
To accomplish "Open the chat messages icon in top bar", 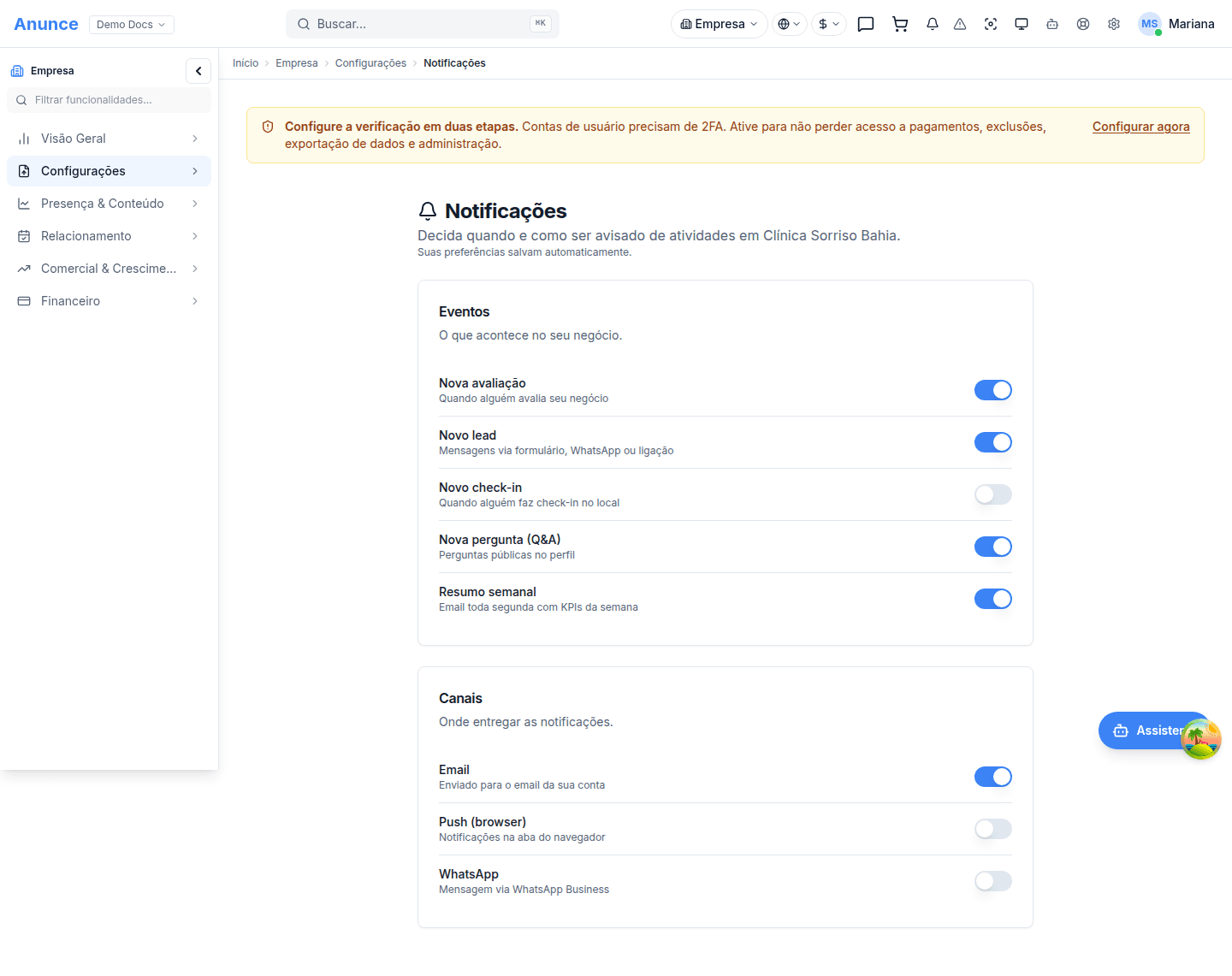I will pos(866,24).
